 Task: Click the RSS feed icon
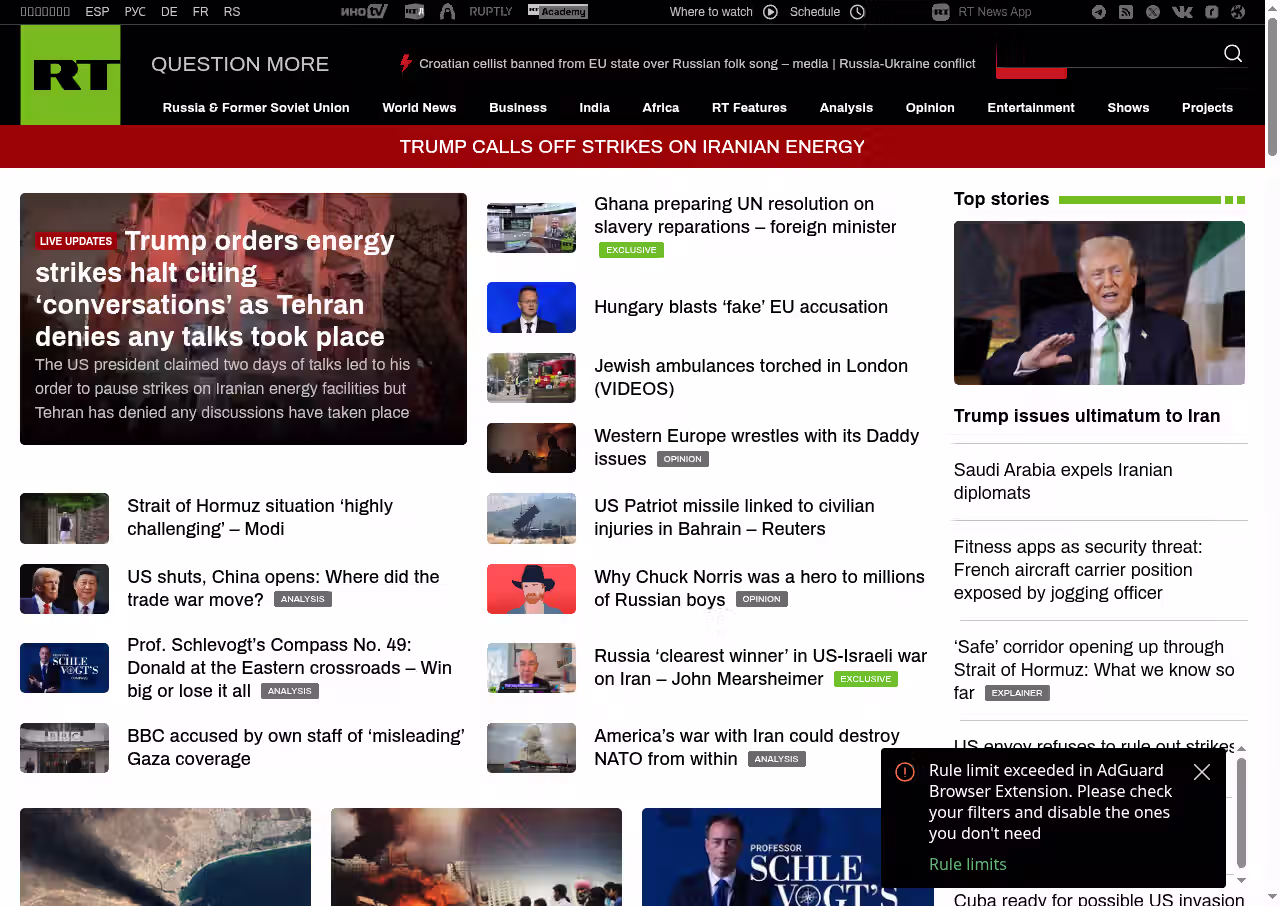[1126, 12]
